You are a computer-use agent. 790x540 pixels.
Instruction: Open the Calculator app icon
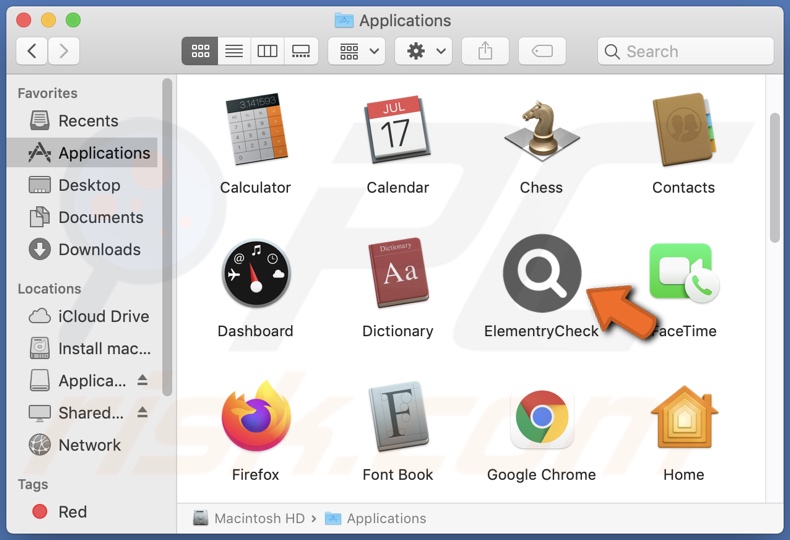pos(256,129)
